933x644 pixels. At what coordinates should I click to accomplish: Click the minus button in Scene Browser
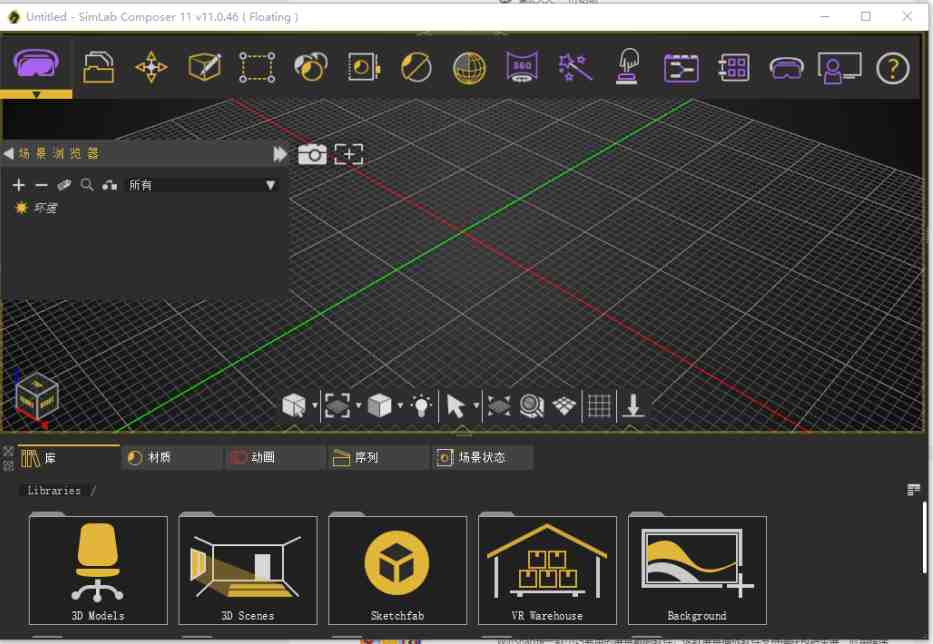pyautogui.click(x=42, y=184)
